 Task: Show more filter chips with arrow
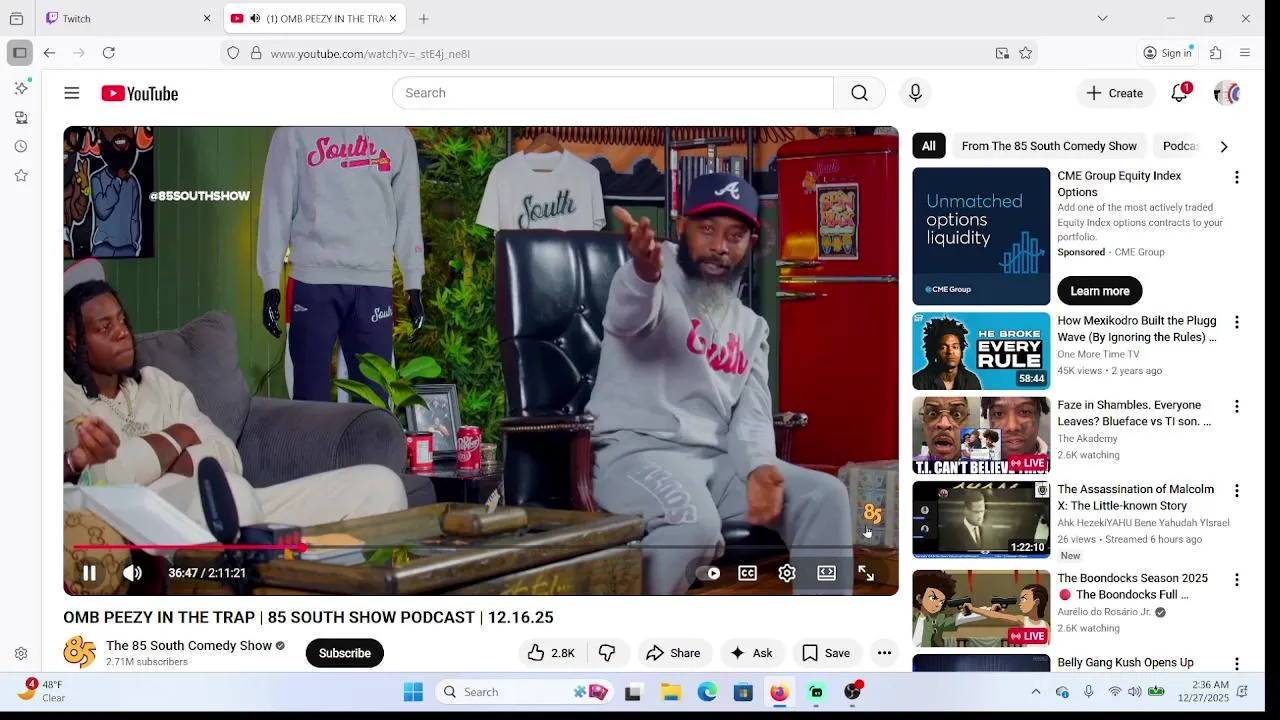click(x=1224, y=146)
